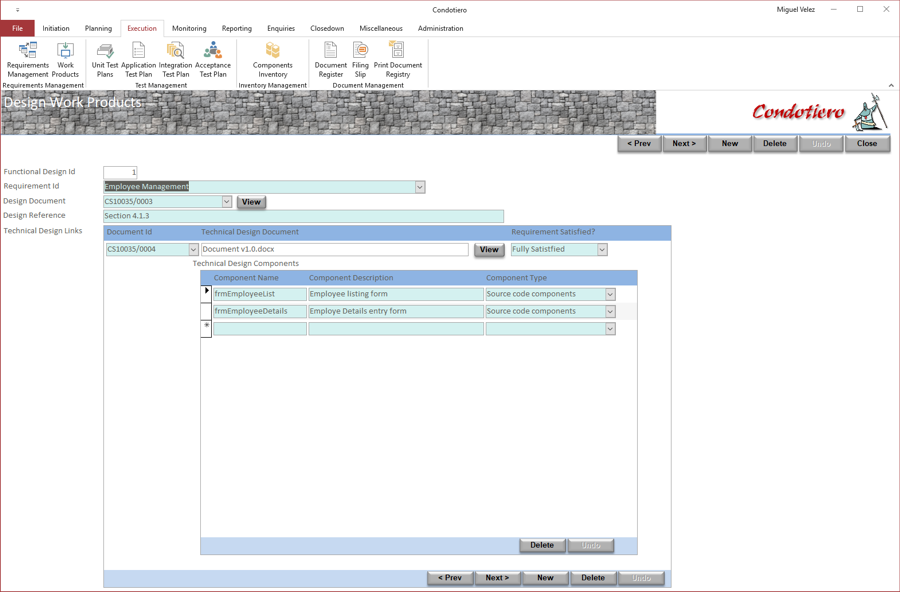Open the Document Register
Screen dimensions: 900x592
tap(331, 60)
